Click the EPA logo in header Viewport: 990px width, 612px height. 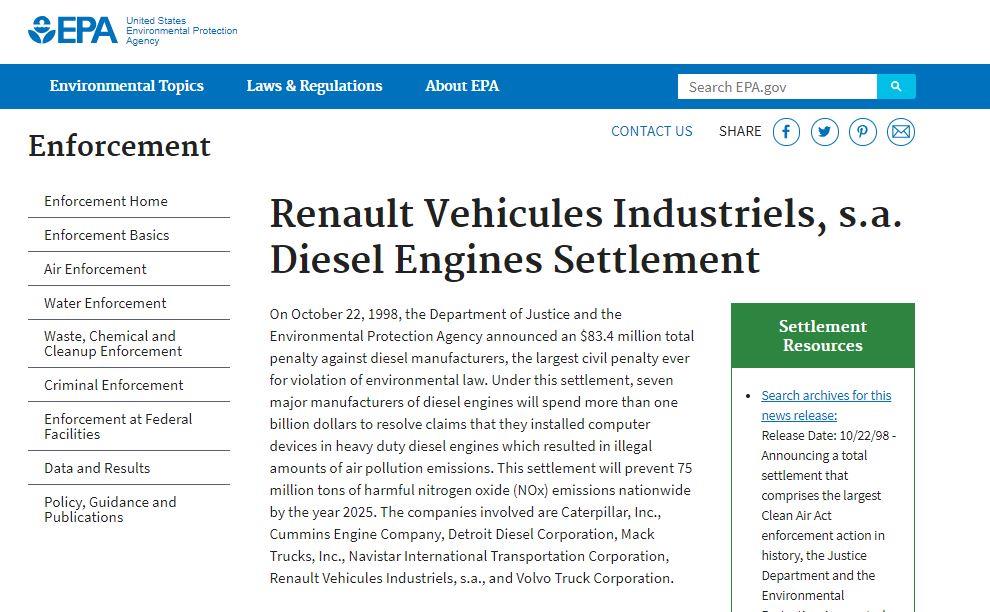pyautogui.click(x=73, y=30)
